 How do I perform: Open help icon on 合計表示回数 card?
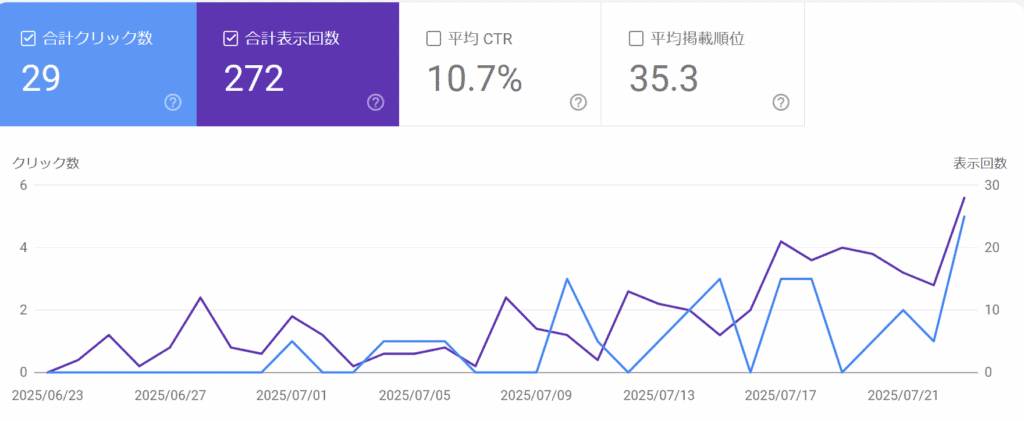pos(376,102)
